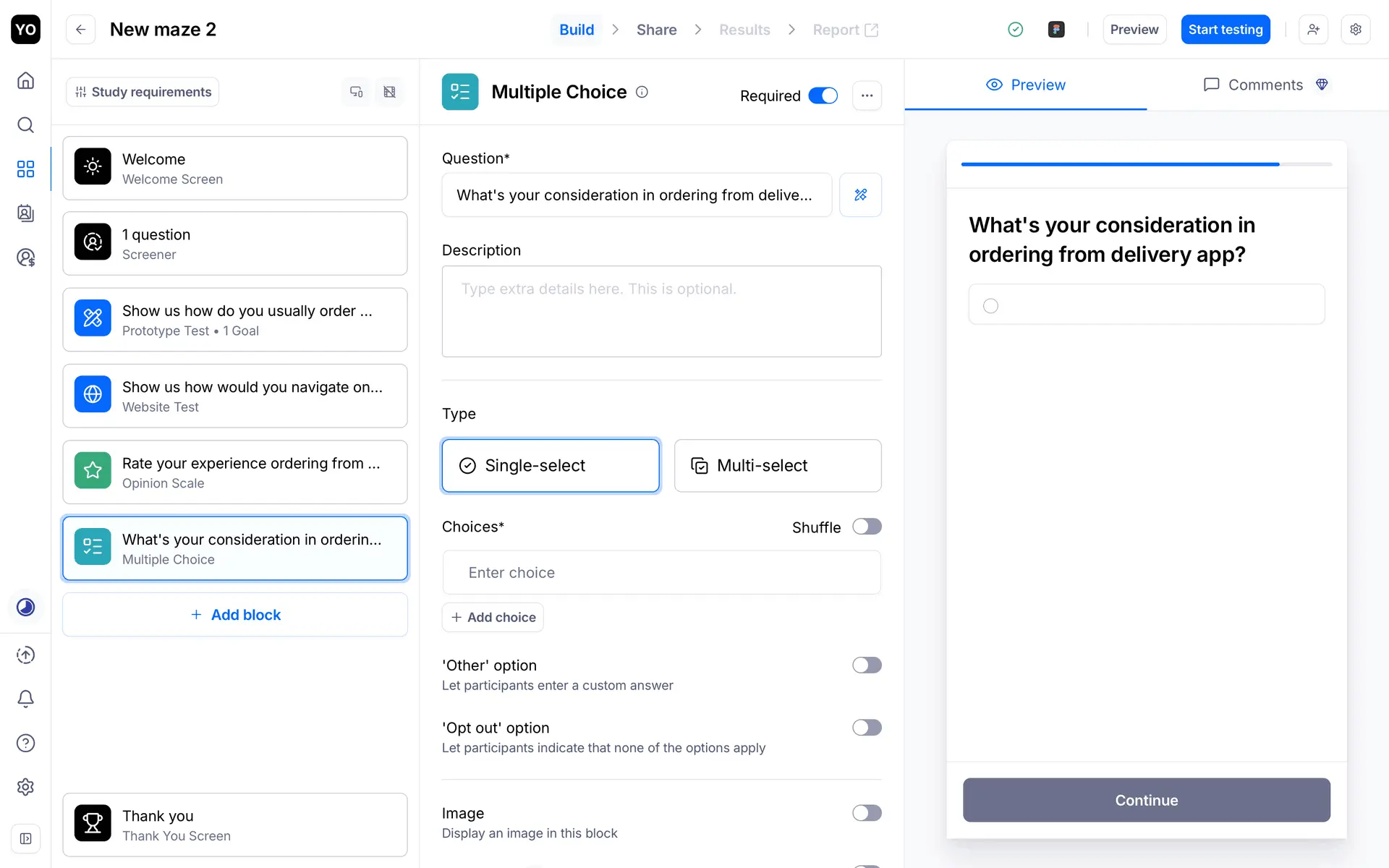Open block options three-dot menu
This screenshot has width=1389, height=868.
tap(867, 95)
